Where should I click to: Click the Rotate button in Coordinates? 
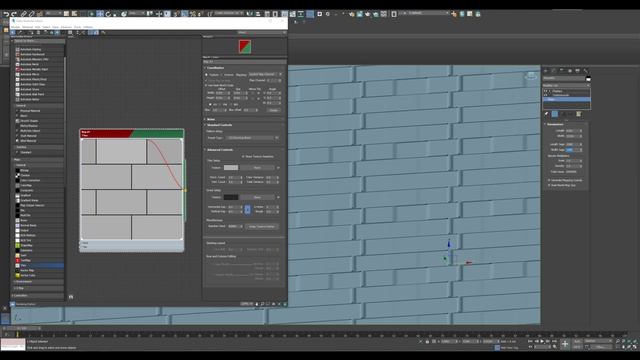273,110
